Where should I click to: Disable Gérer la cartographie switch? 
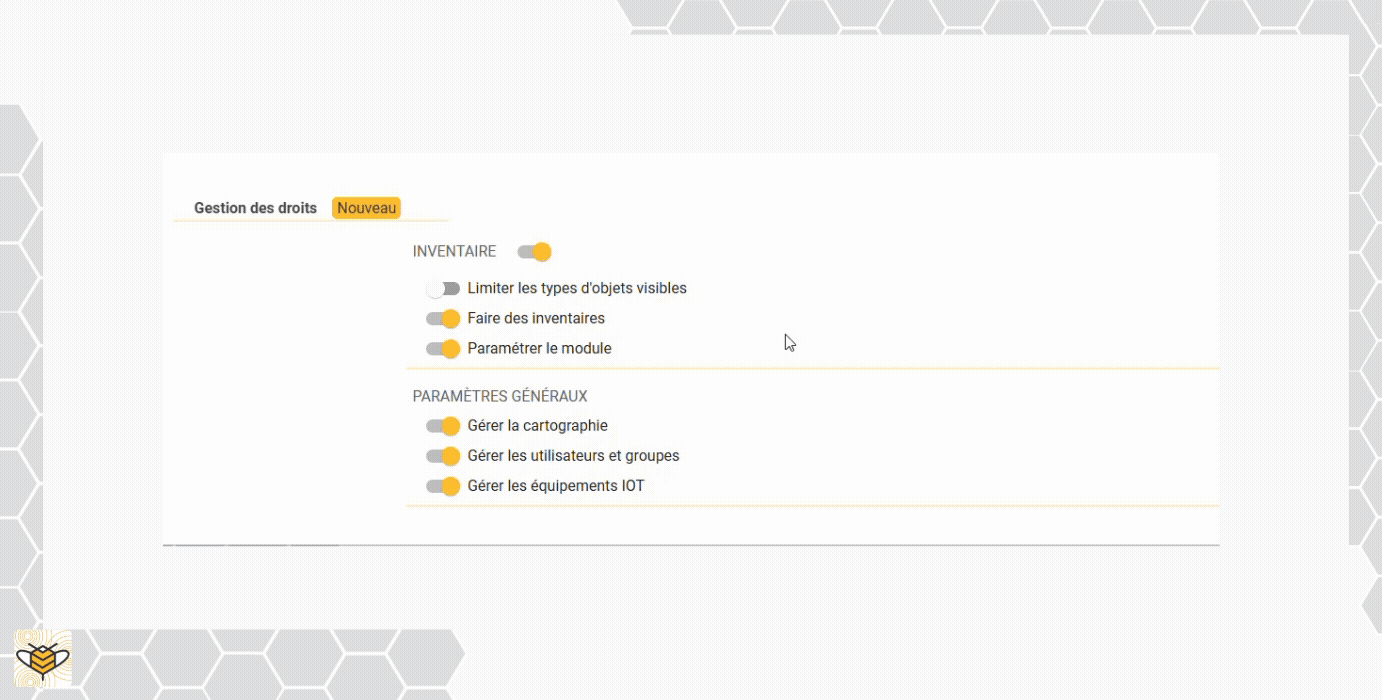tap(443, 426)
